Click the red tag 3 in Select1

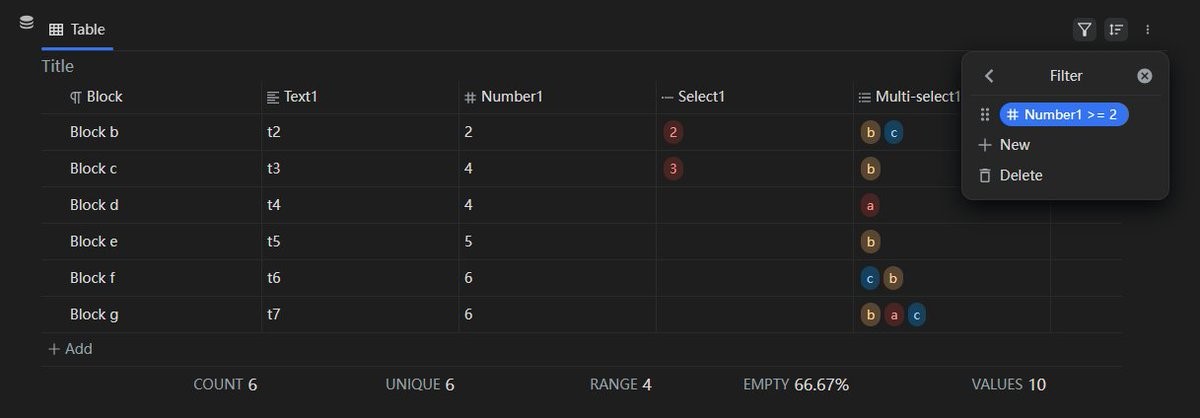673,168
